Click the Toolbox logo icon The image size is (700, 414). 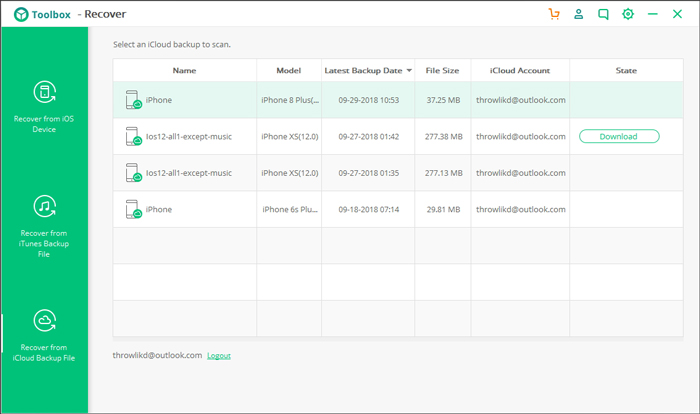click(21, 14)
